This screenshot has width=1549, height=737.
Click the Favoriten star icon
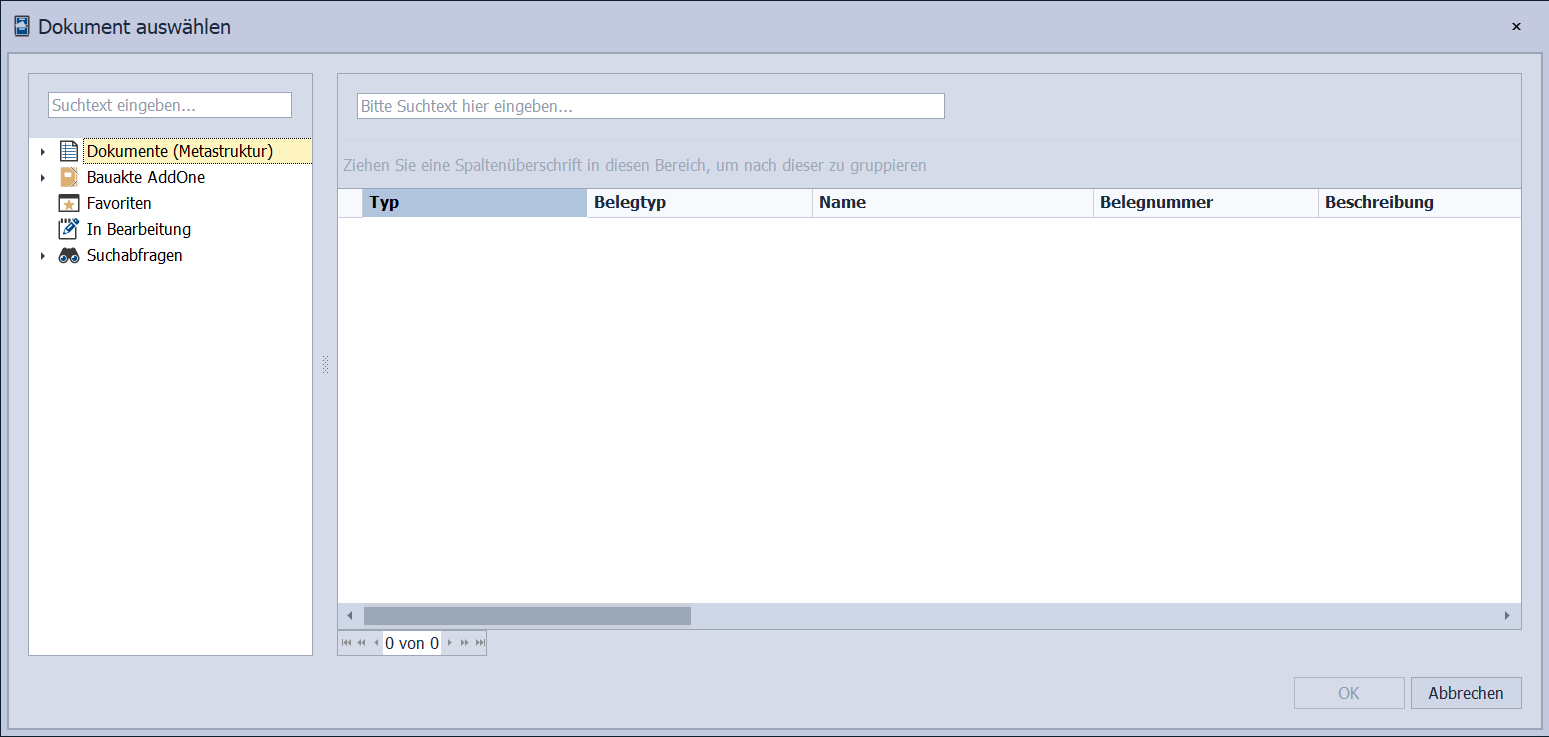tap(69, 203)
